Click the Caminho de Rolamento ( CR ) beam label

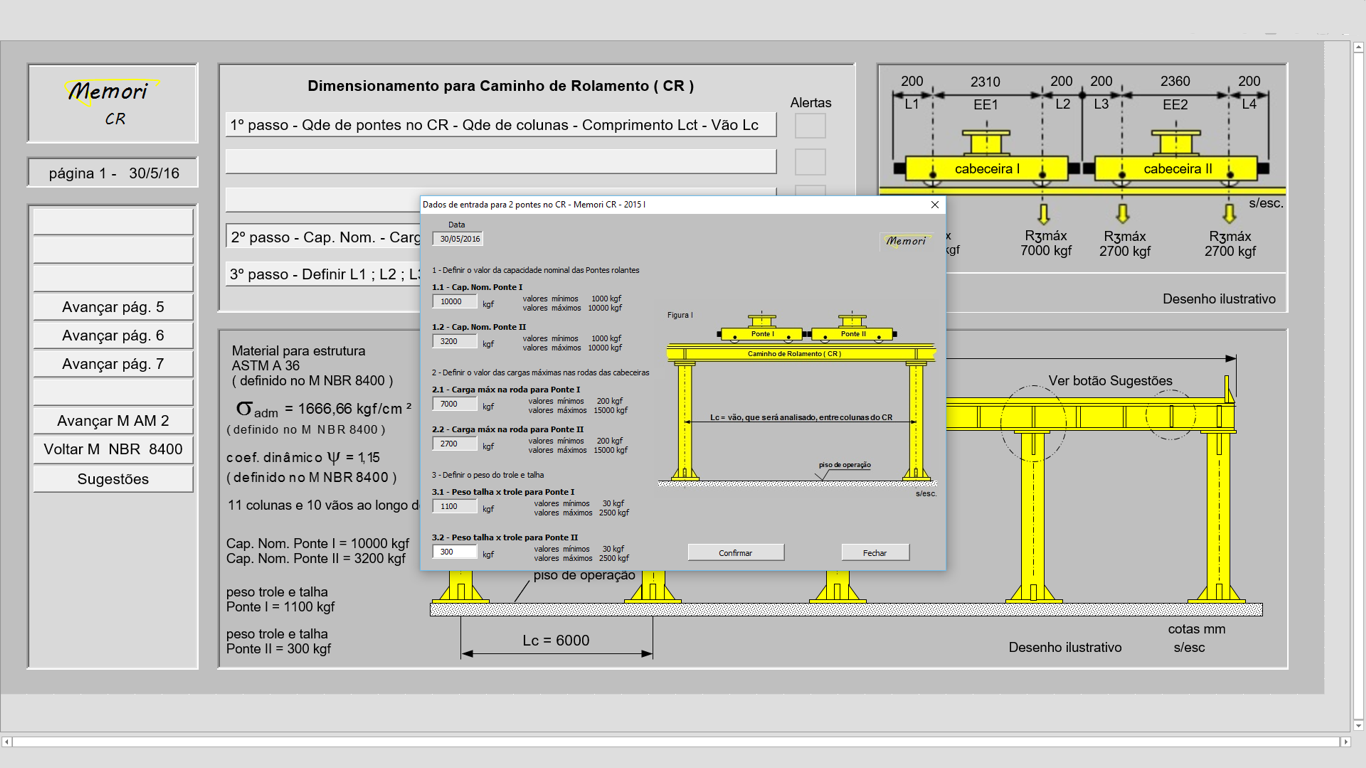(x=794, y=354)
